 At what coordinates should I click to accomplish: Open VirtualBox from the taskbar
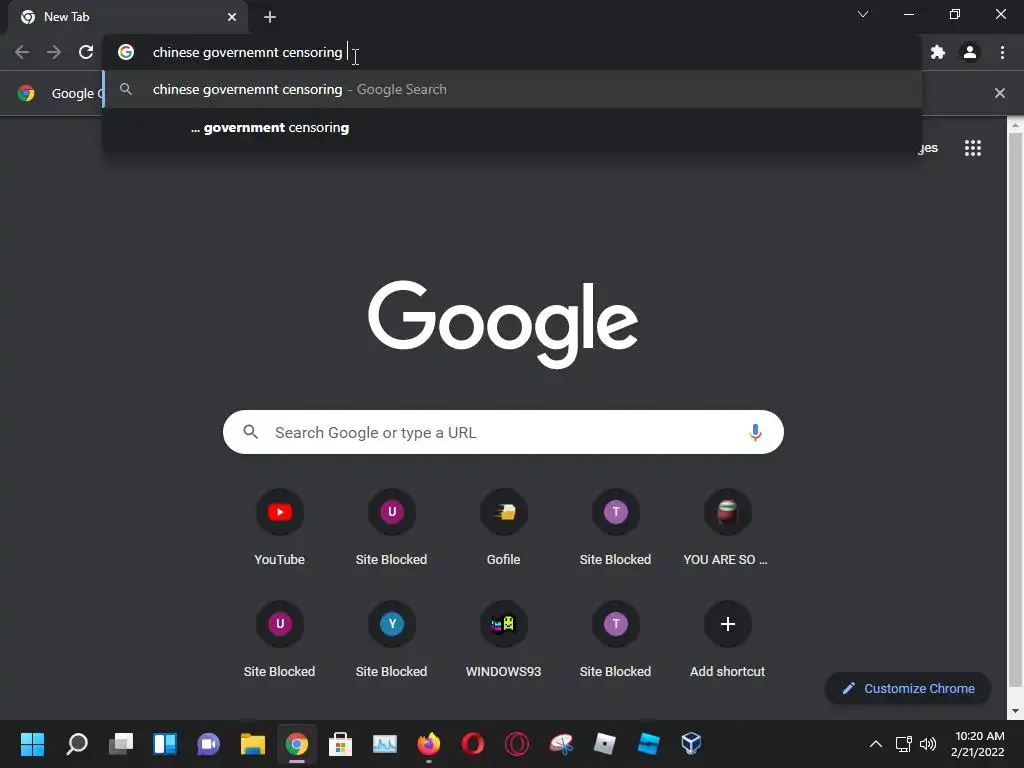pyautogui.click(x=692, y=744)
